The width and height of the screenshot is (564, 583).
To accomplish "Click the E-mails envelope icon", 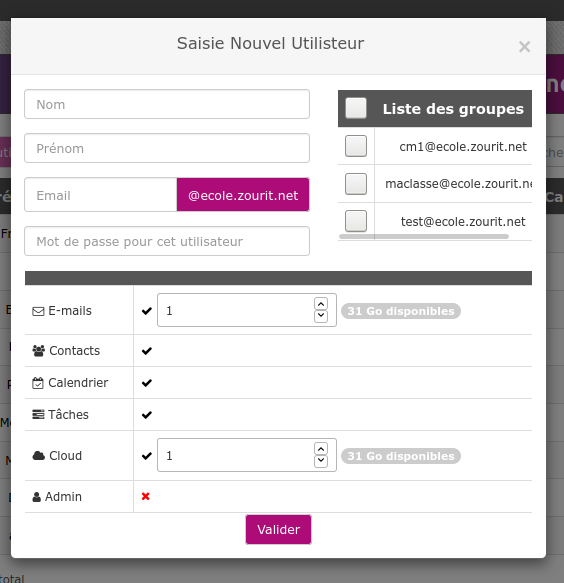I will tap(38, 311).
